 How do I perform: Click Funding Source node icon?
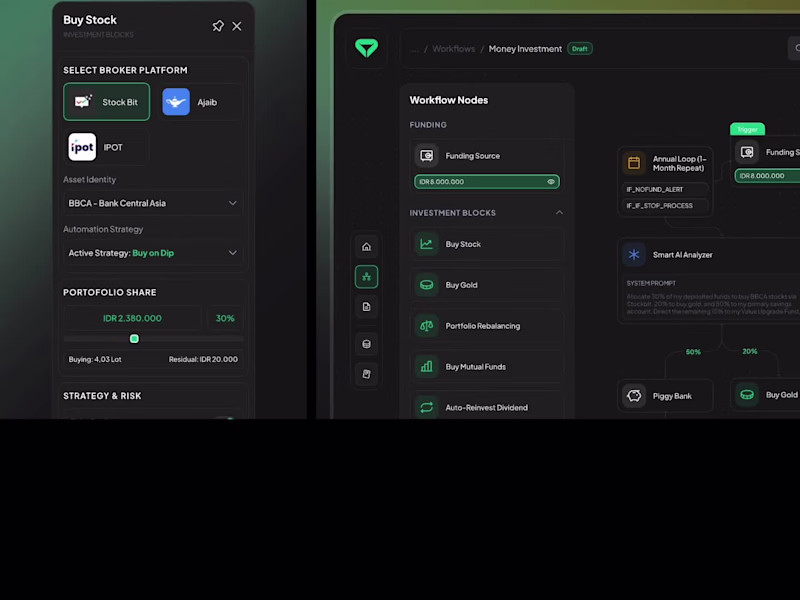point(427,156)
